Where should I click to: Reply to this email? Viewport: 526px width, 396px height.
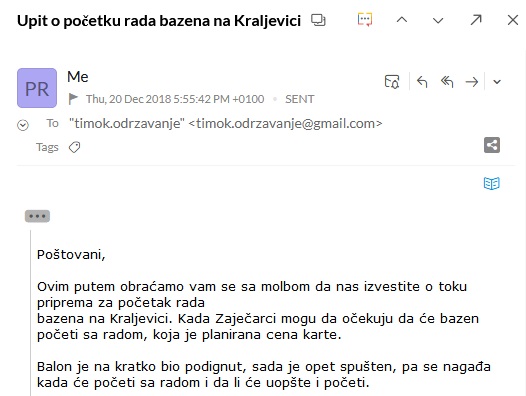coord(422,82)
